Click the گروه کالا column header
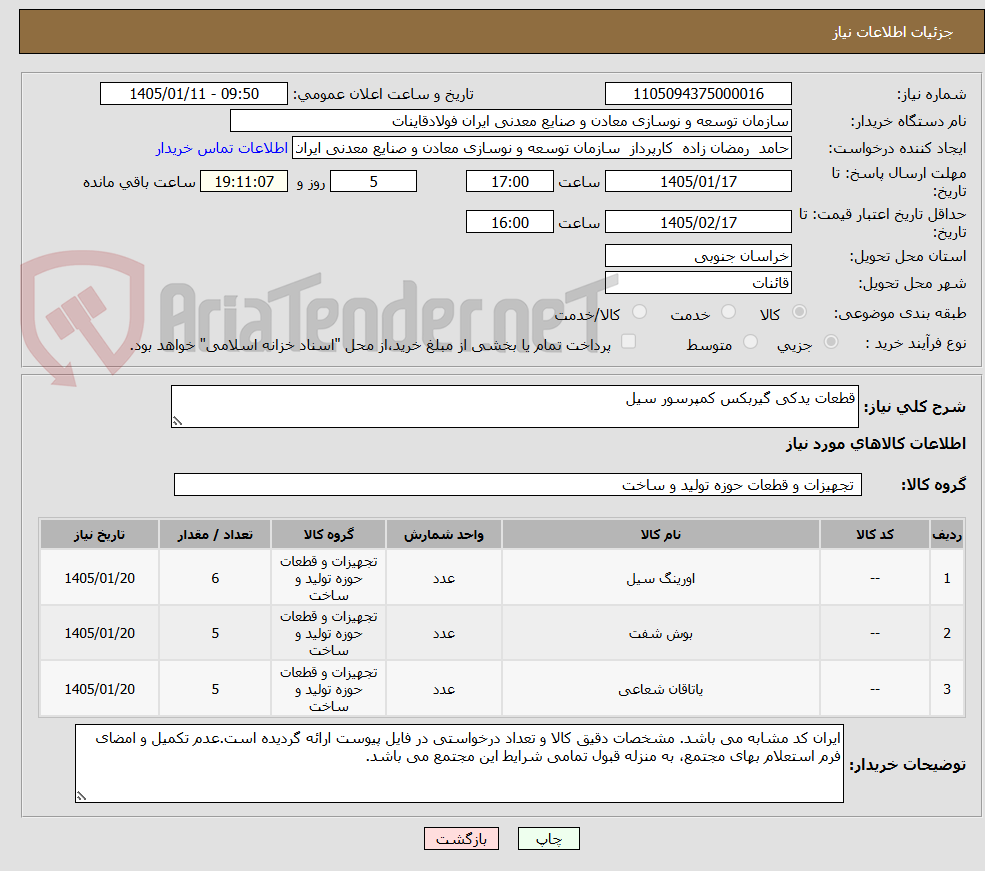 (x=328, y=534)
